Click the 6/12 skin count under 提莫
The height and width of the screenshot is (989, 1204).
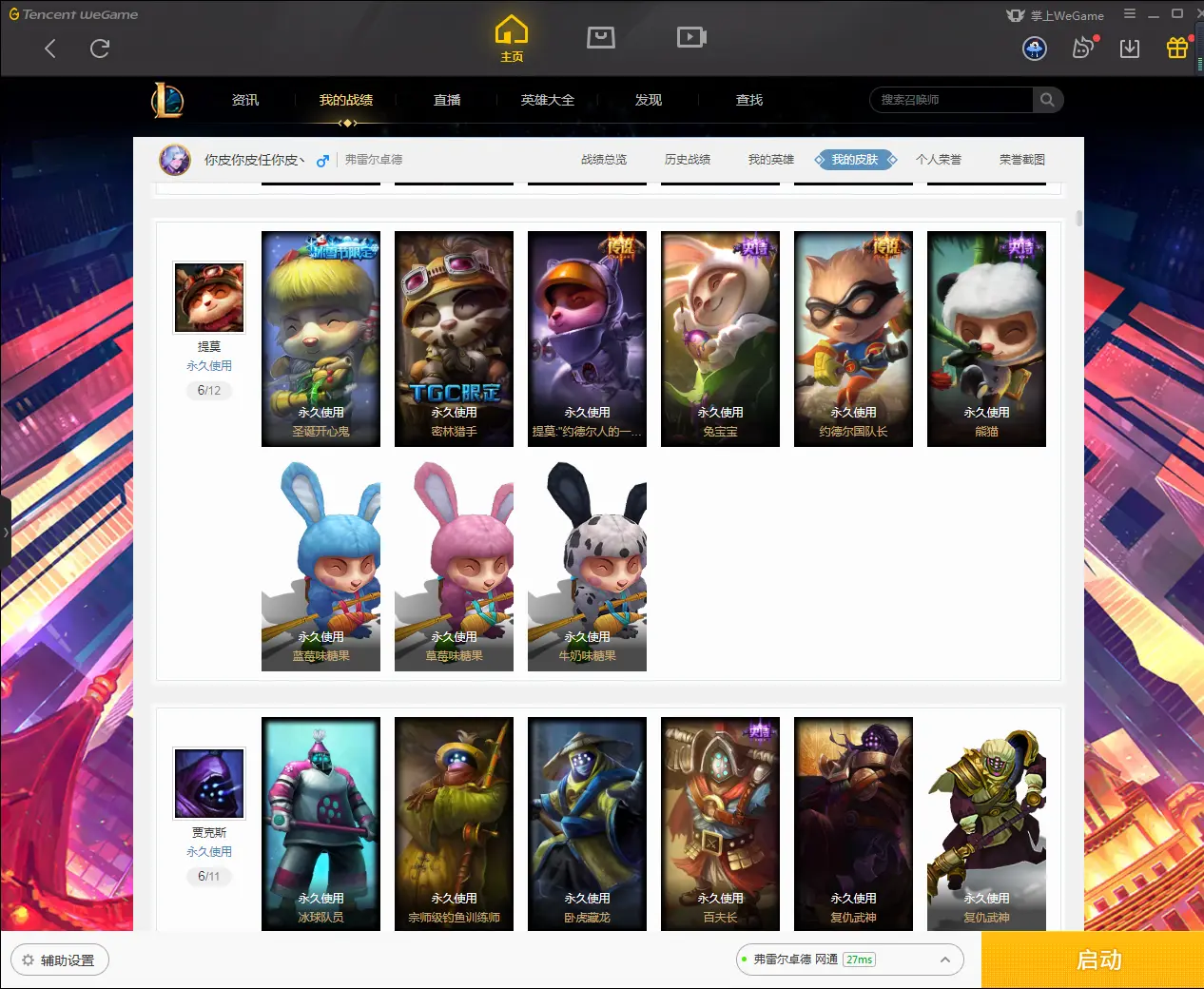tap(209, 390)
